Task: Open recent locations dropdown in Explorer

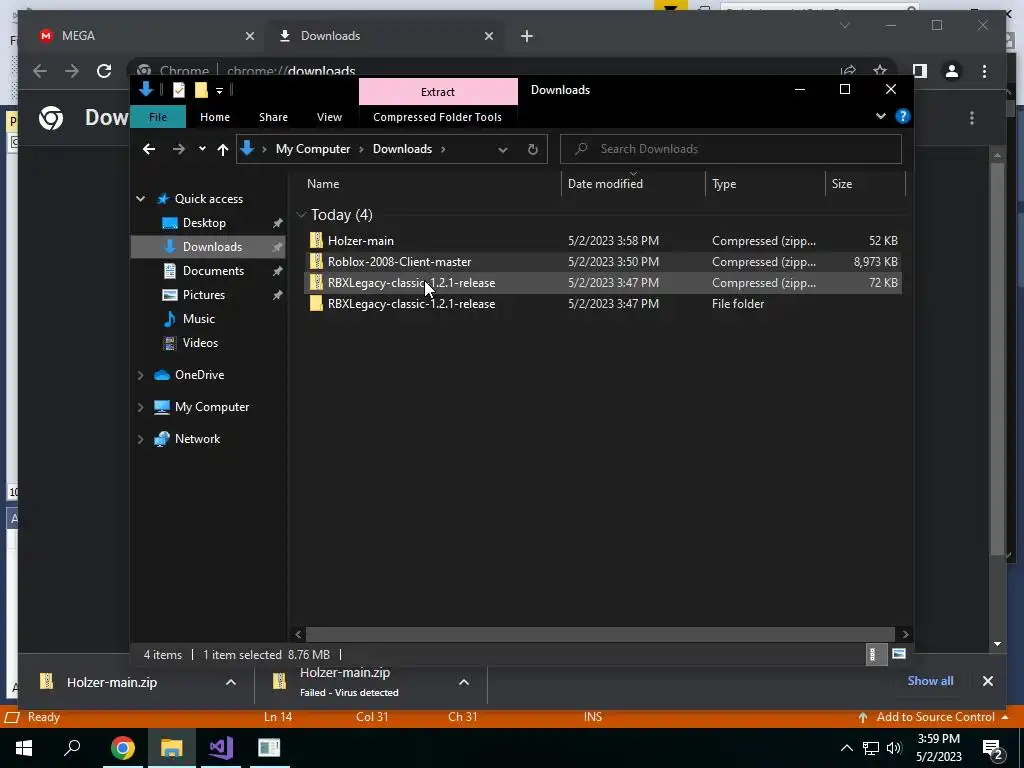Action: 202,149
